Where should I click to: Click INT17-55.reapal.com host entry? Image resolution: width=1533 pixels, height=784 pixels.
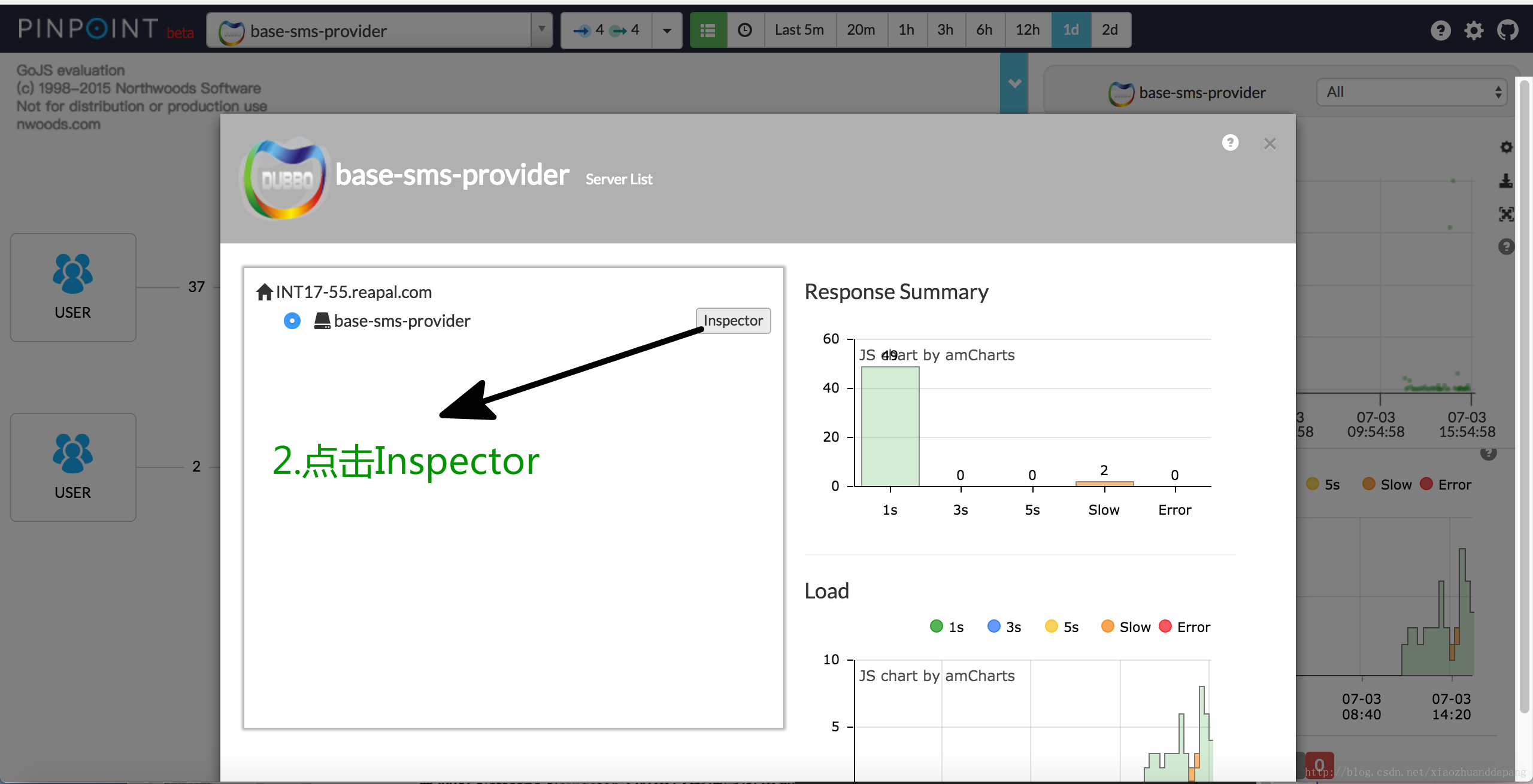353,292
